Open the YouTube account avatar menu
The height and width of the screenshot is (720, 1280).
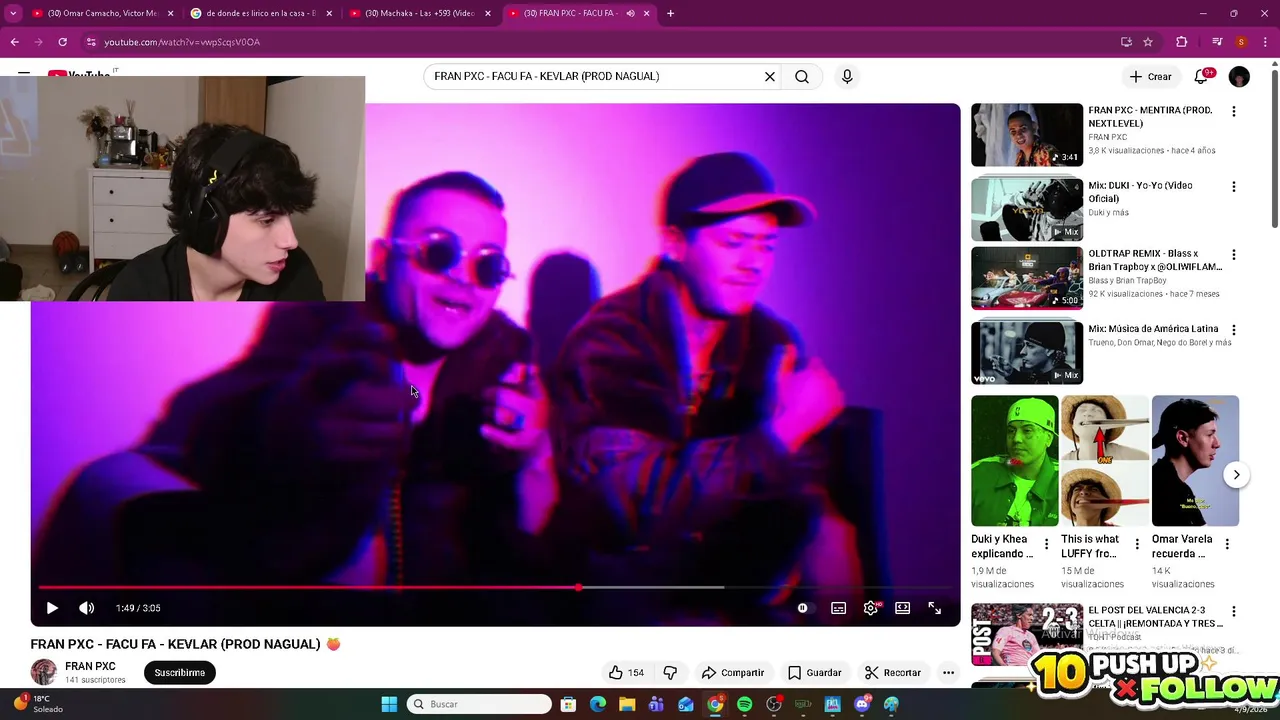coord(1239,76)
